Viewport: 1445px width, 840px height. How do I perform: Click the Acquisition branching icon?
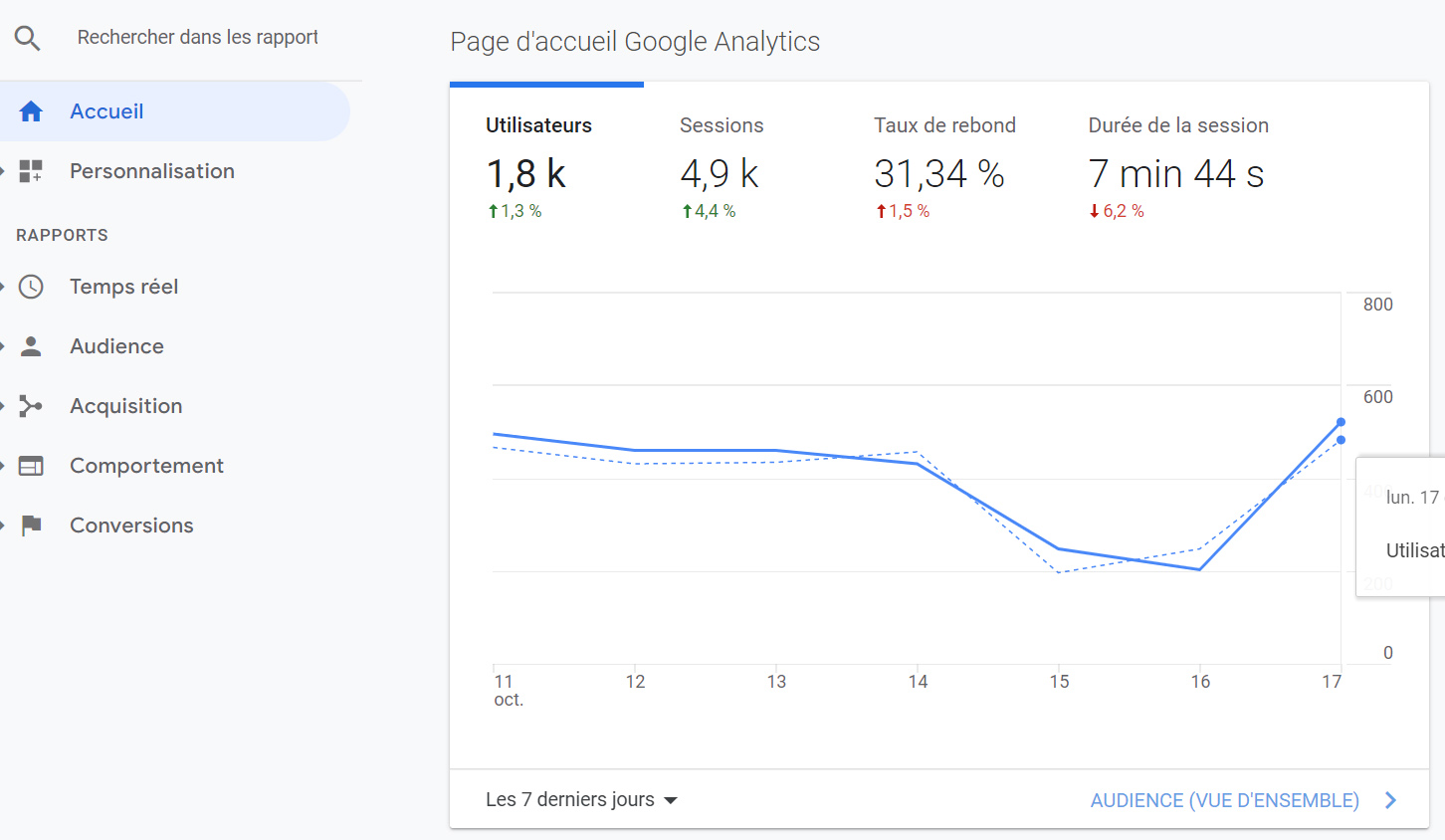[31, 406]
